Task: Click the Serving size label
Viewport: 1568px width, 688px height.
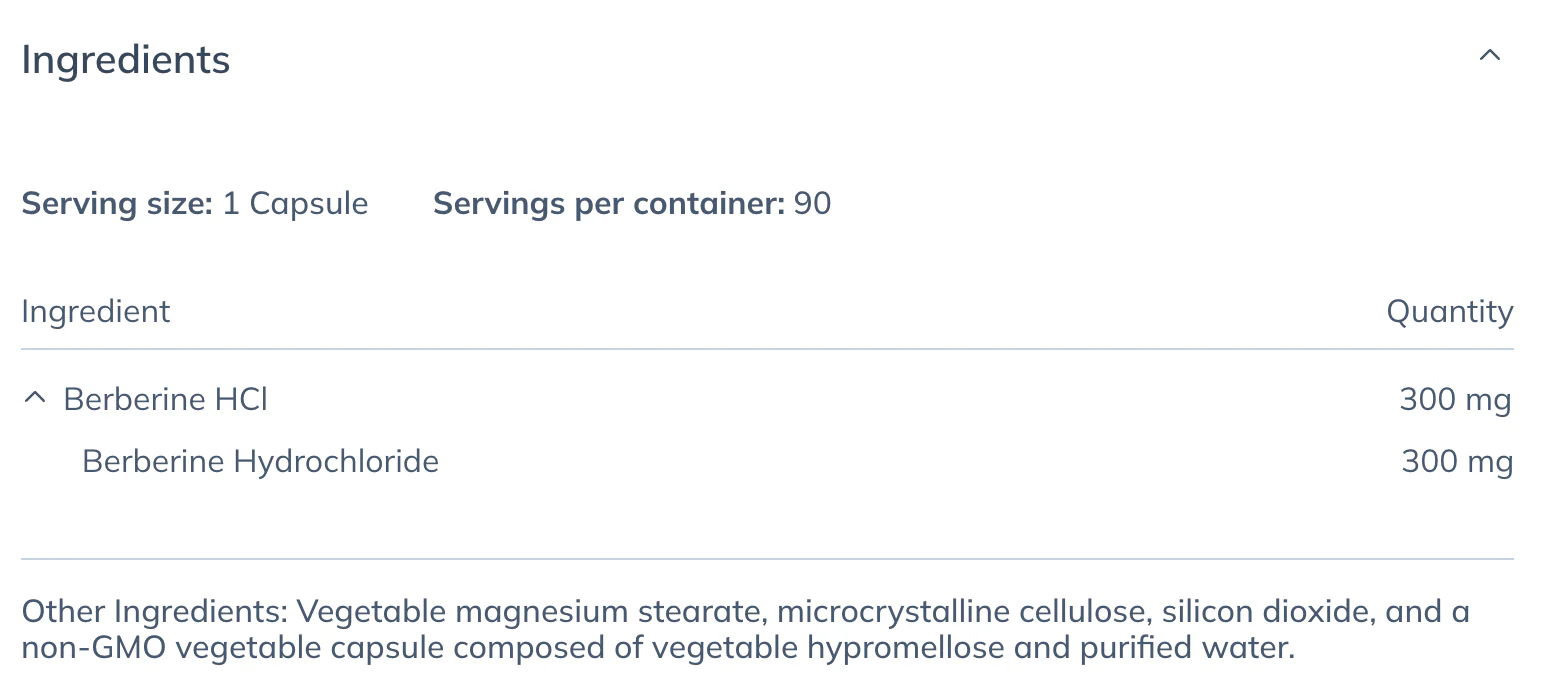Action: click(118, 204)
